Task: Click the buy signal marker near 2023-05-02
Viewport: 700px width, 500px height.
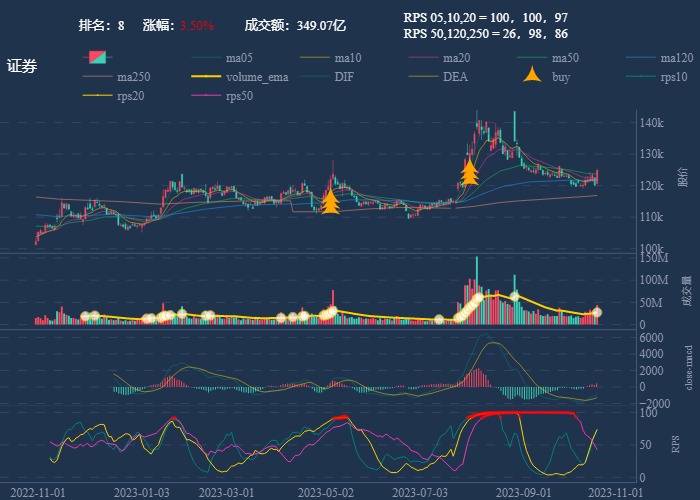Action: click(330, 202)
